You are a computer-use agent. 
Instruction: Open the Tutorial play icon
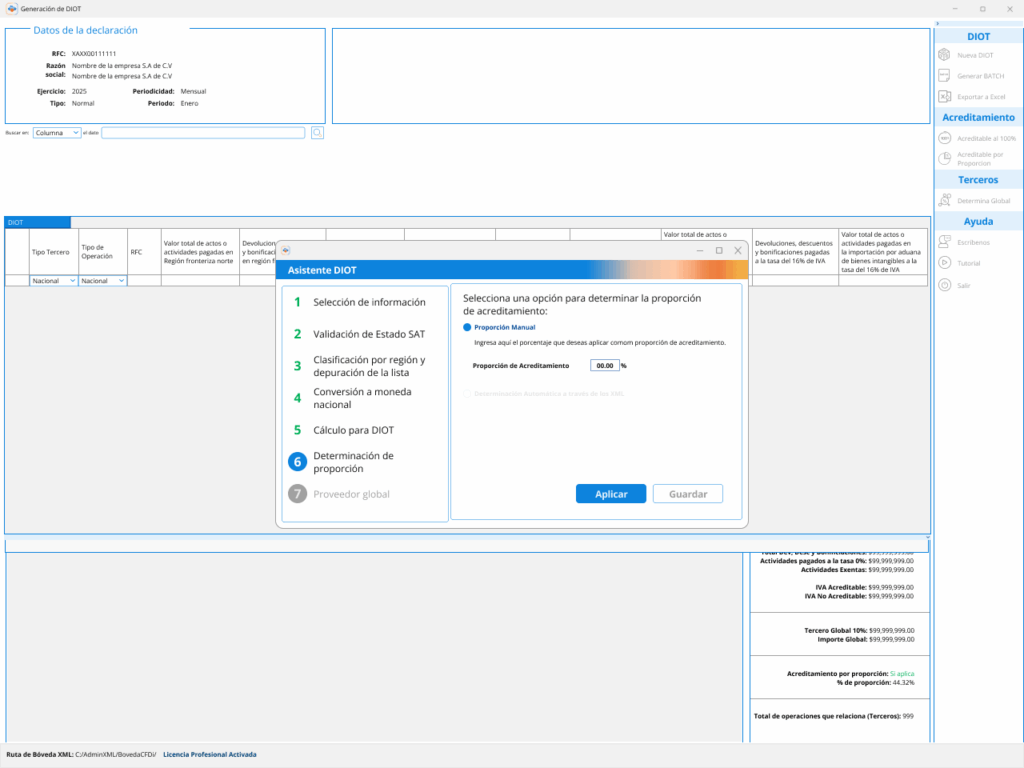[x=944, y=263]
